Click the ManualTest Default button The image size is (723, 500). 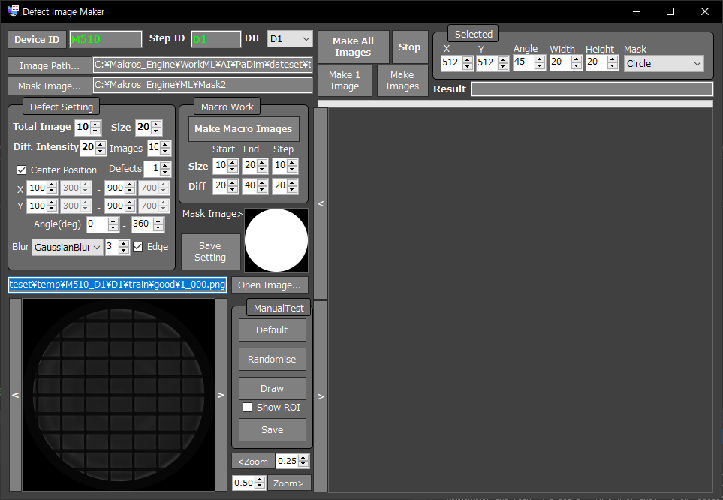coord(272,330)
